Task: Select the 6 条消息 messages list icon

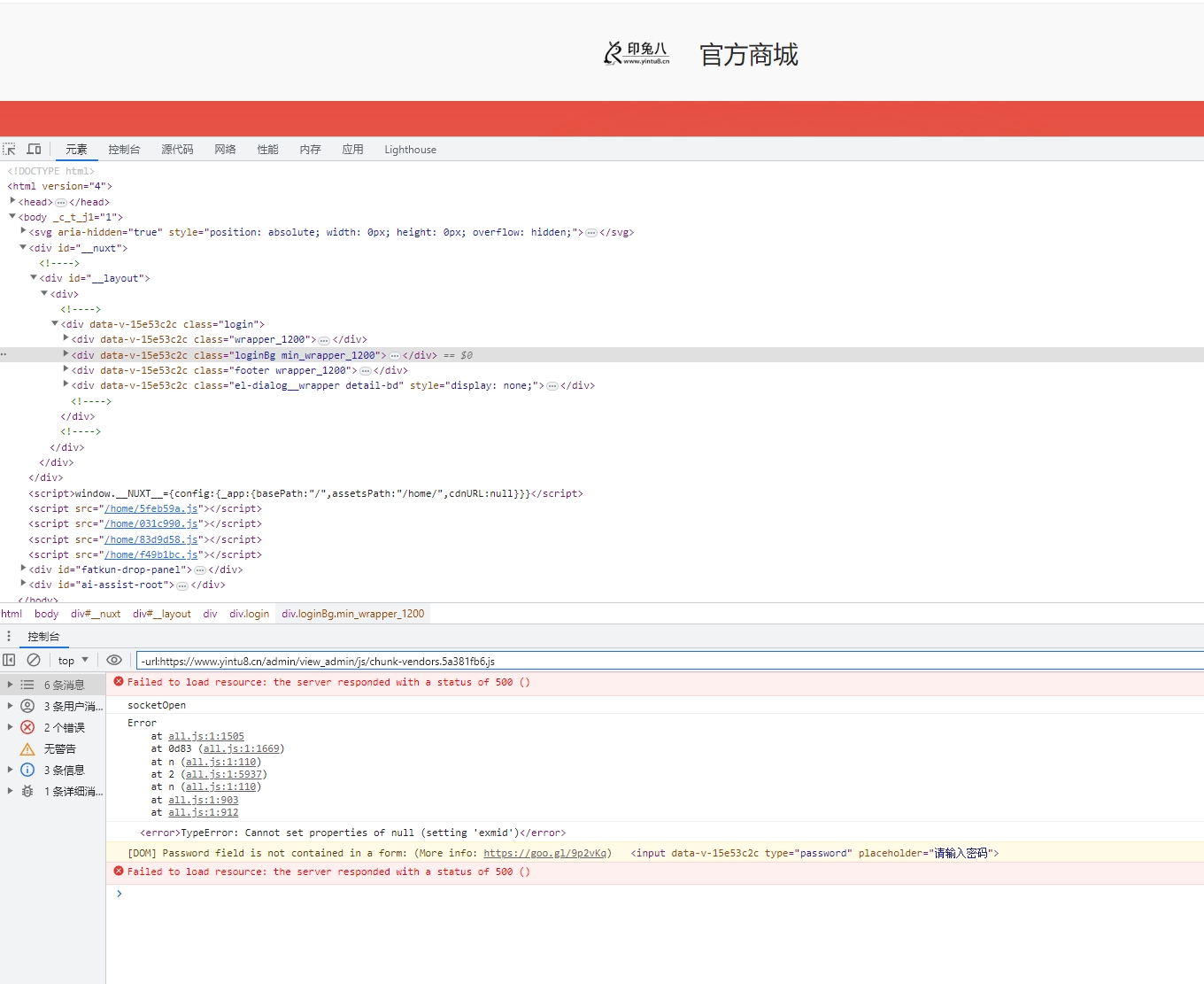Action: tap(27, 685)
